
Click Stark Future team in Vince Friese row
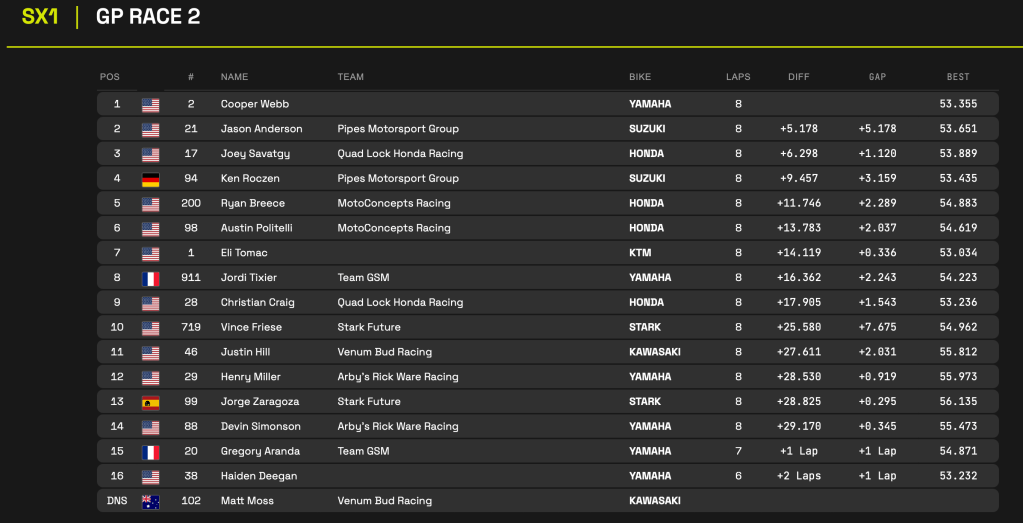369,327
